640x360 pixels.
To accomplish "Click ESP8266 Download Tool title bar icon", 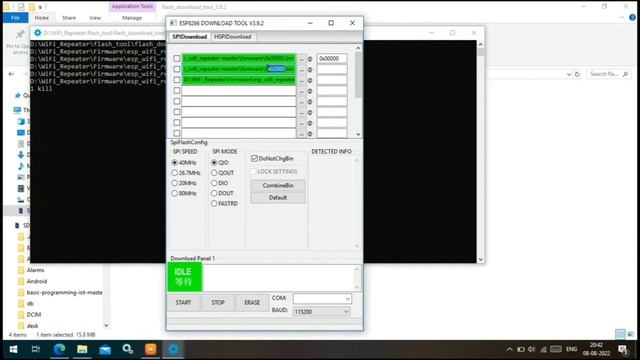I will coord(173,23).
